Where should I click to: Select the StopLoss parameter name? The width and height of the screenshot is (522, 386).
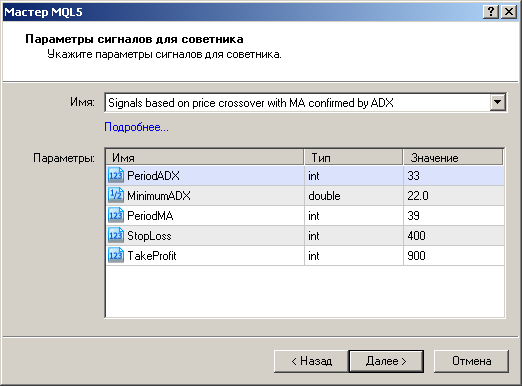click(149, 236)
